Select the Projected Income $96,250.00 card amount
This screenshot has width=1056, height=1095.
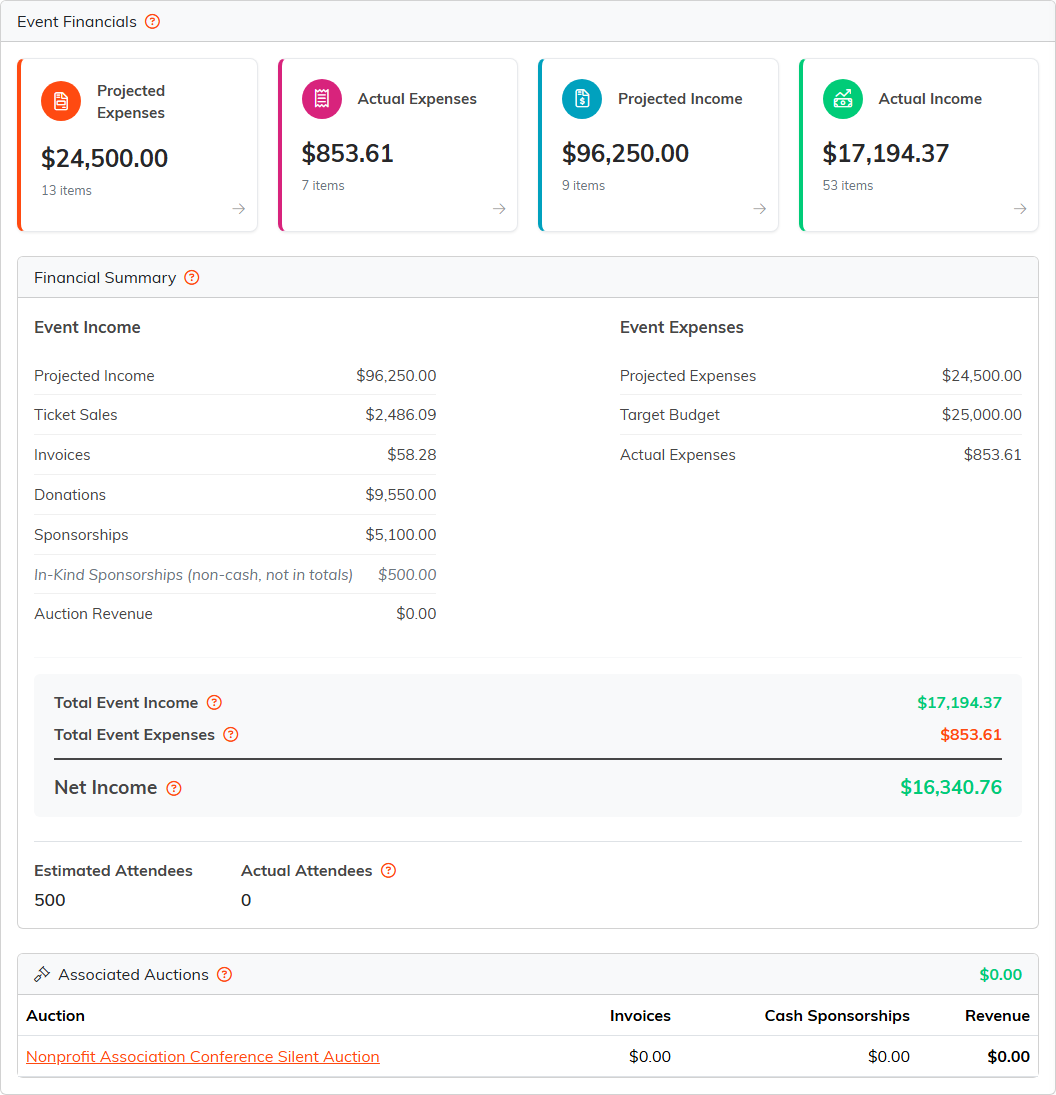(x=625, y=154)
